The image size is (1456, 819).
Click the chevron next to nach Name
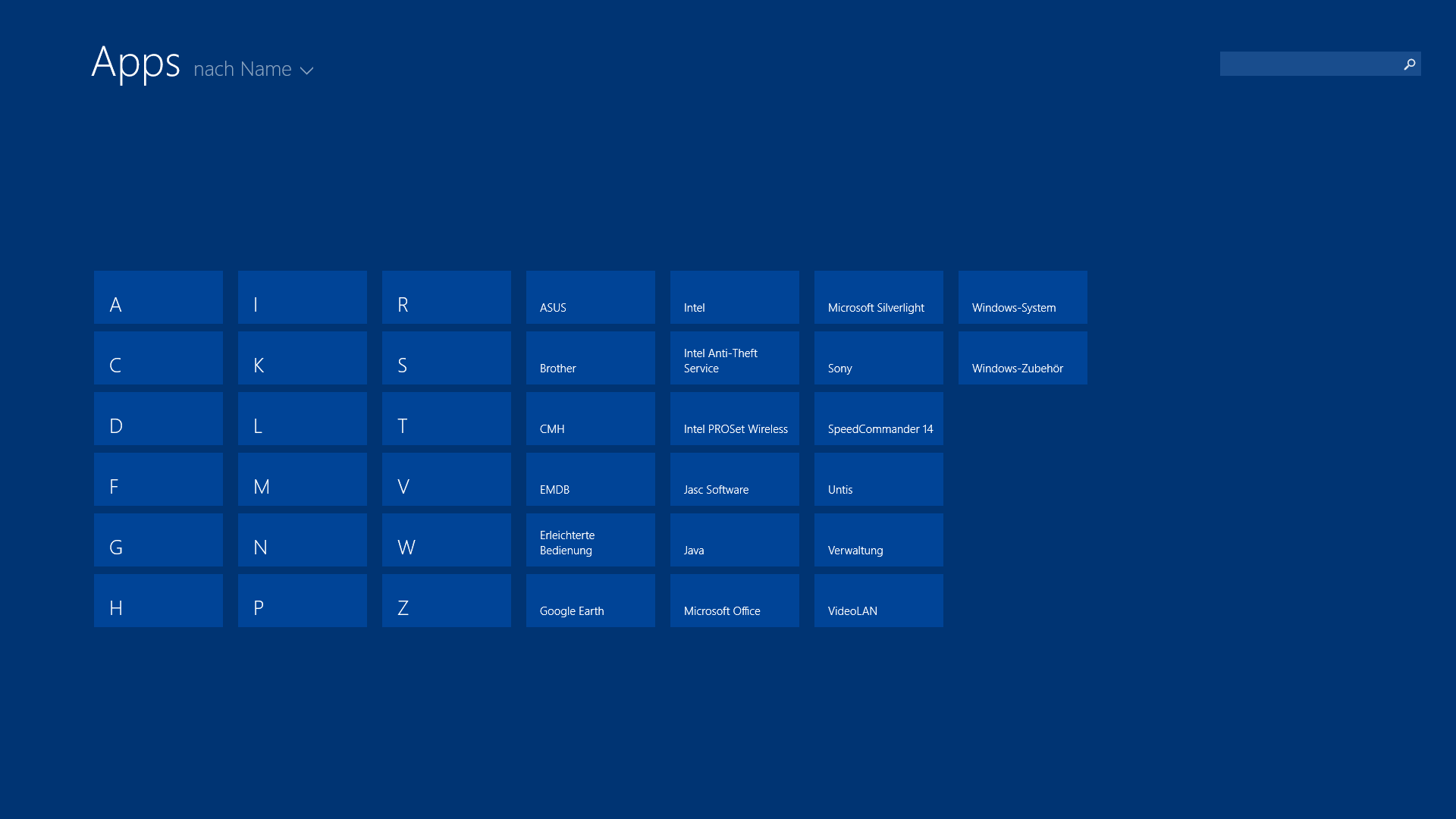point(306,71)
